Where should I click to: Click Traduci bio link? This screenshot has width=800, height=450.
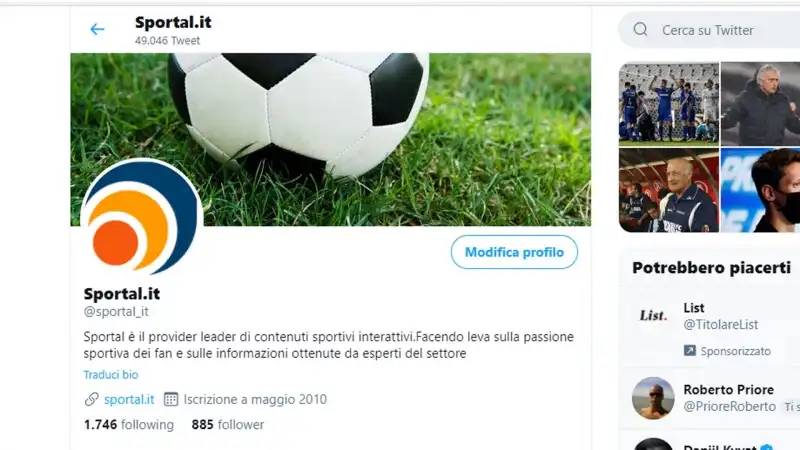coord(111,374)
